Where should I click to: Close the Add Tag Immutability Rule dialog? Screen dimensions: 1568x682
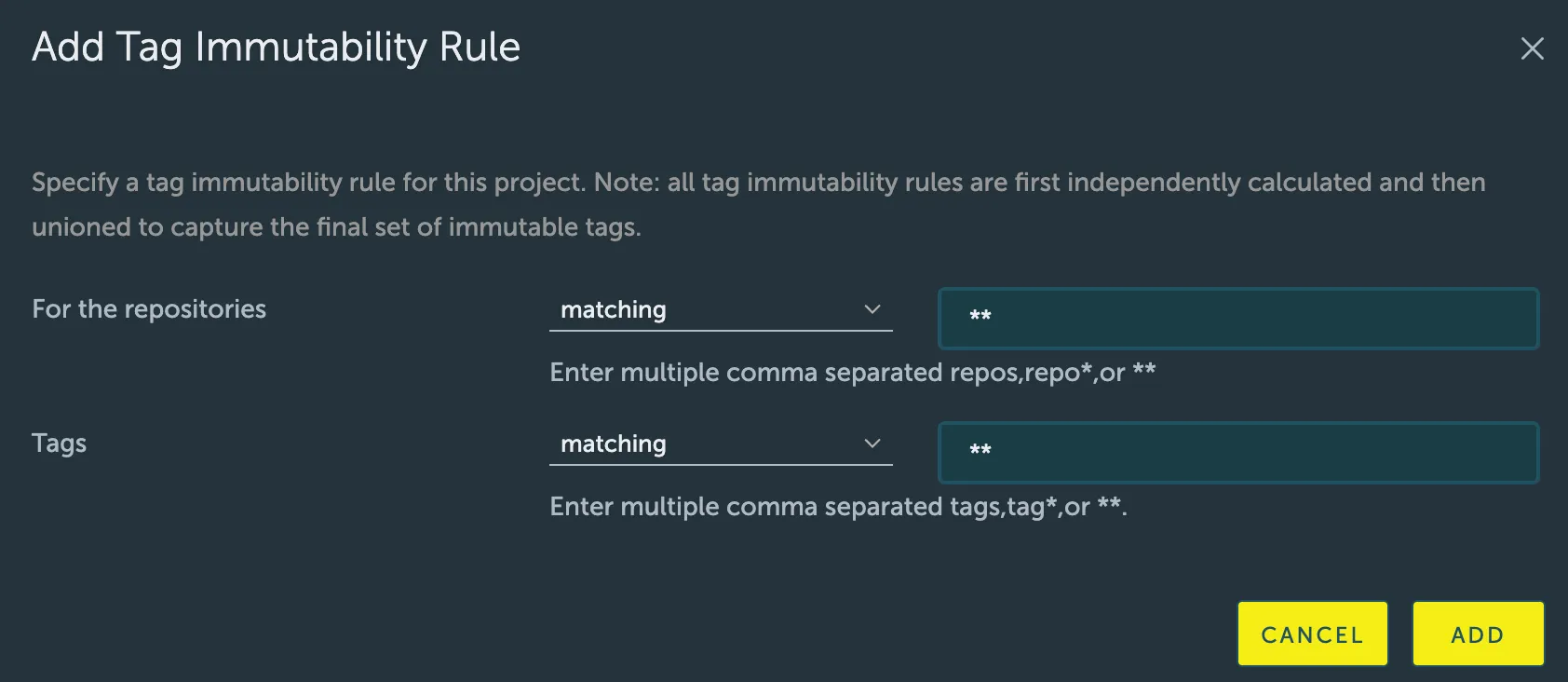1532,48
